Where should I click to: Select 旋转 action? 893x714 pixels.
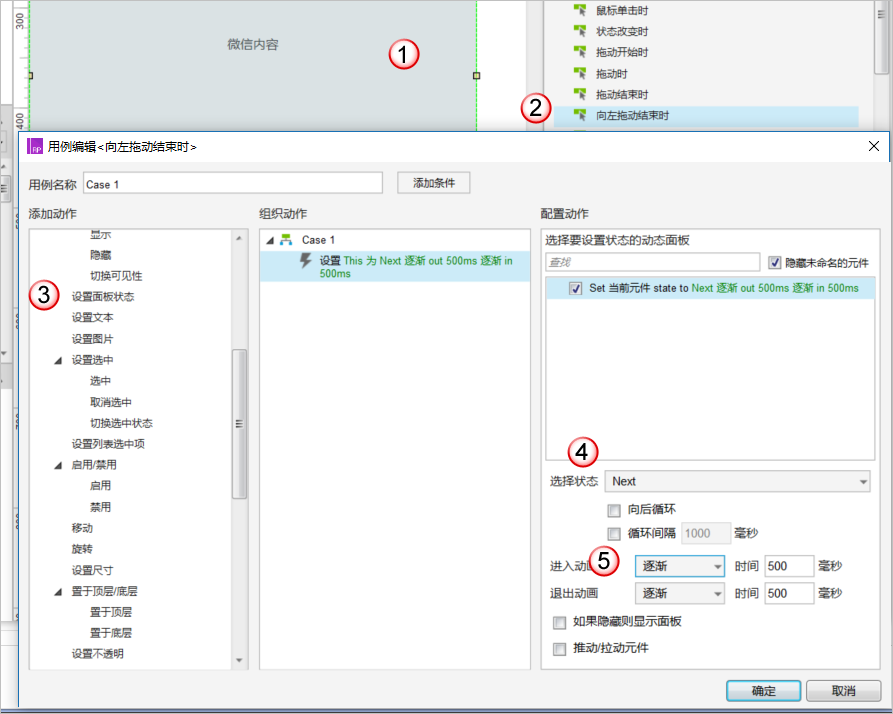[82, 549]
